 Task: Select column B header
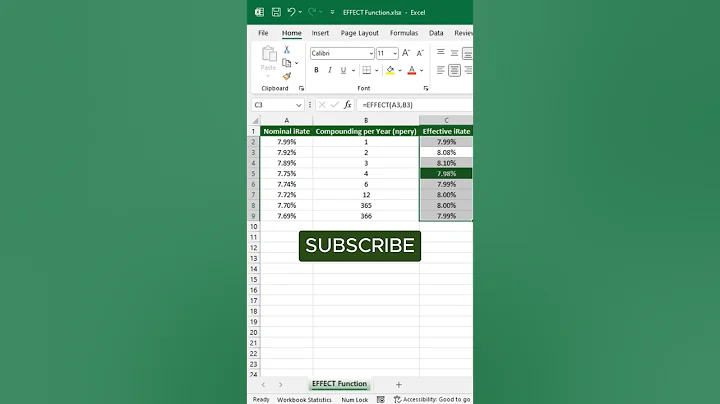(366, 120)
